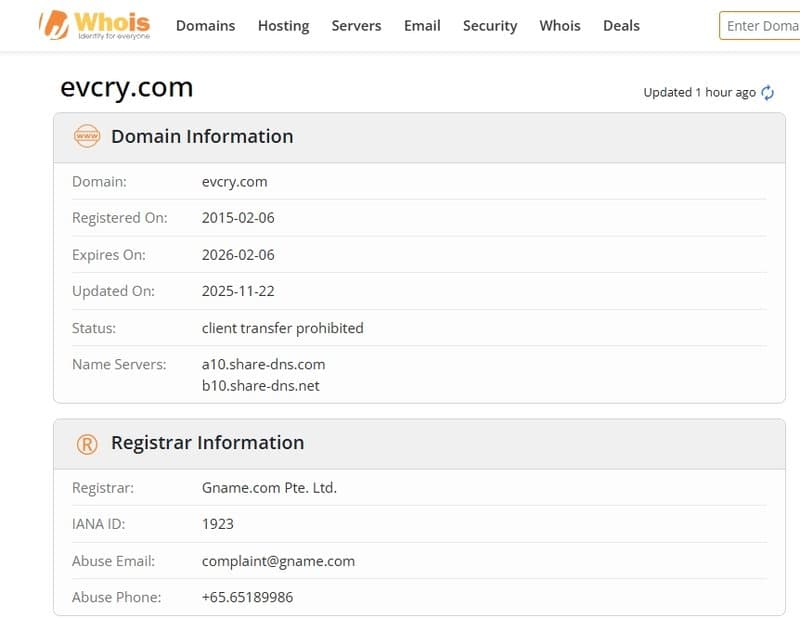Click the registered R icon beside Registrar Information
This screenshot has width=800, height=618.
(x=87, y=444)
